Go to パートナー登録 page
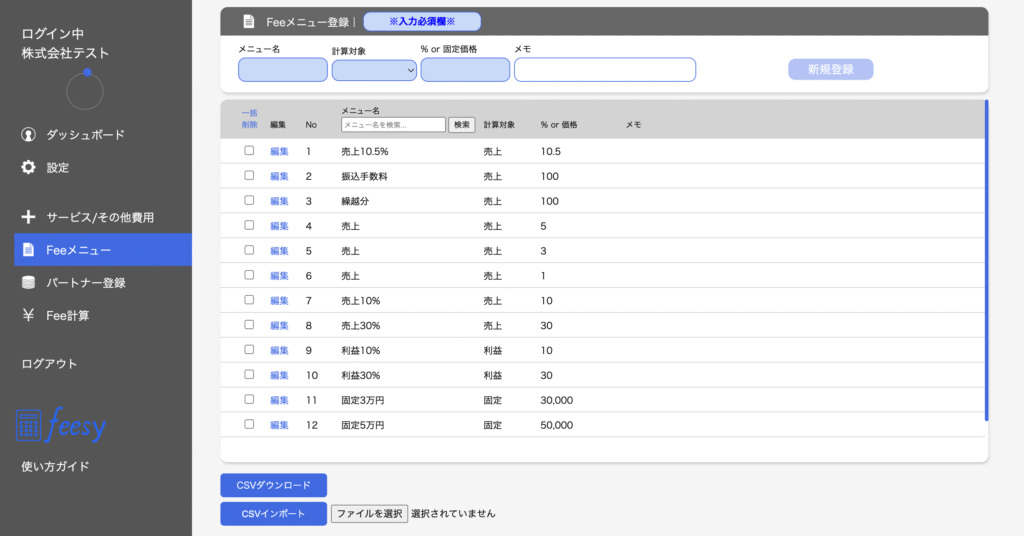 86,283
